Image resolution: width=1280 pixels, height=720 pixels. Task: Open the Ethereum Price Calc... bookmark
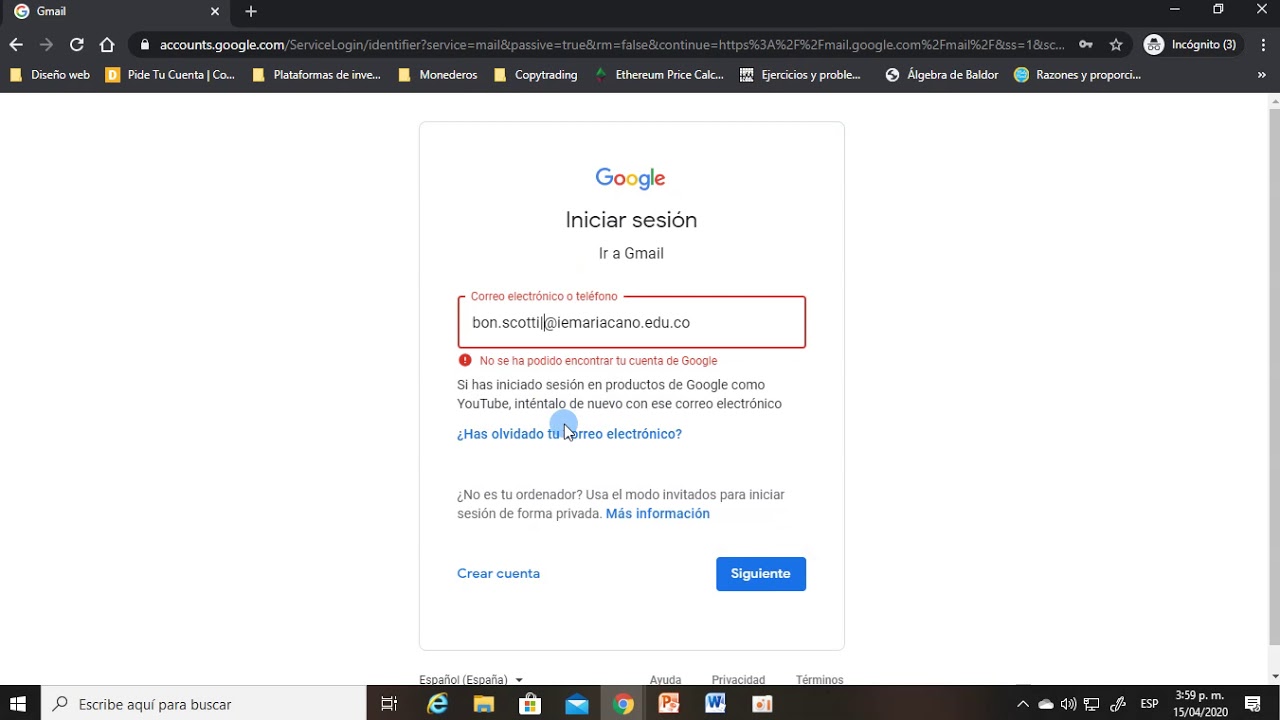[660, 75]
